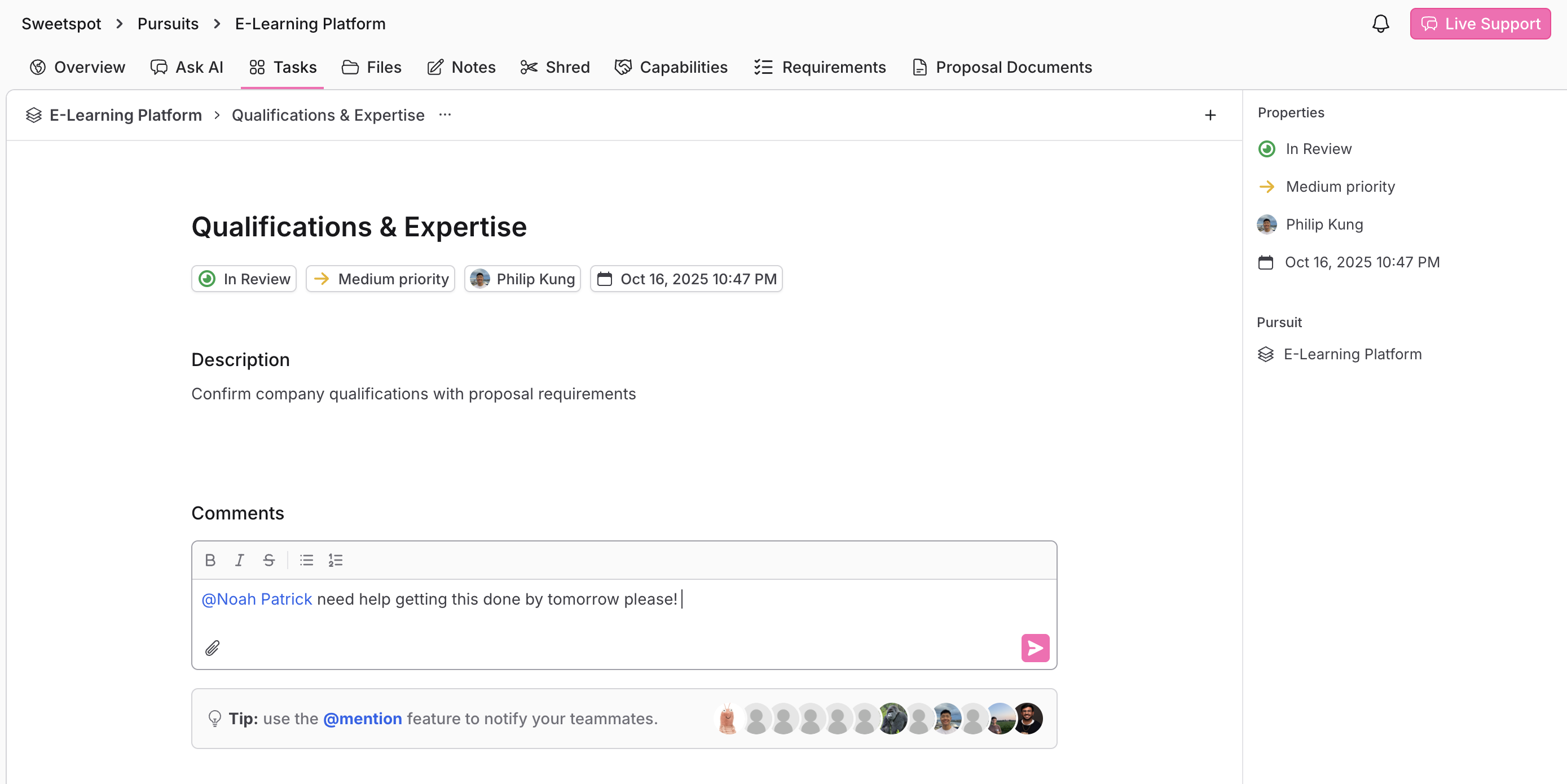Open the due date chip Oct 16, 2025
Viewport: 1567px width, 784px height.
[x=686, y=279]
